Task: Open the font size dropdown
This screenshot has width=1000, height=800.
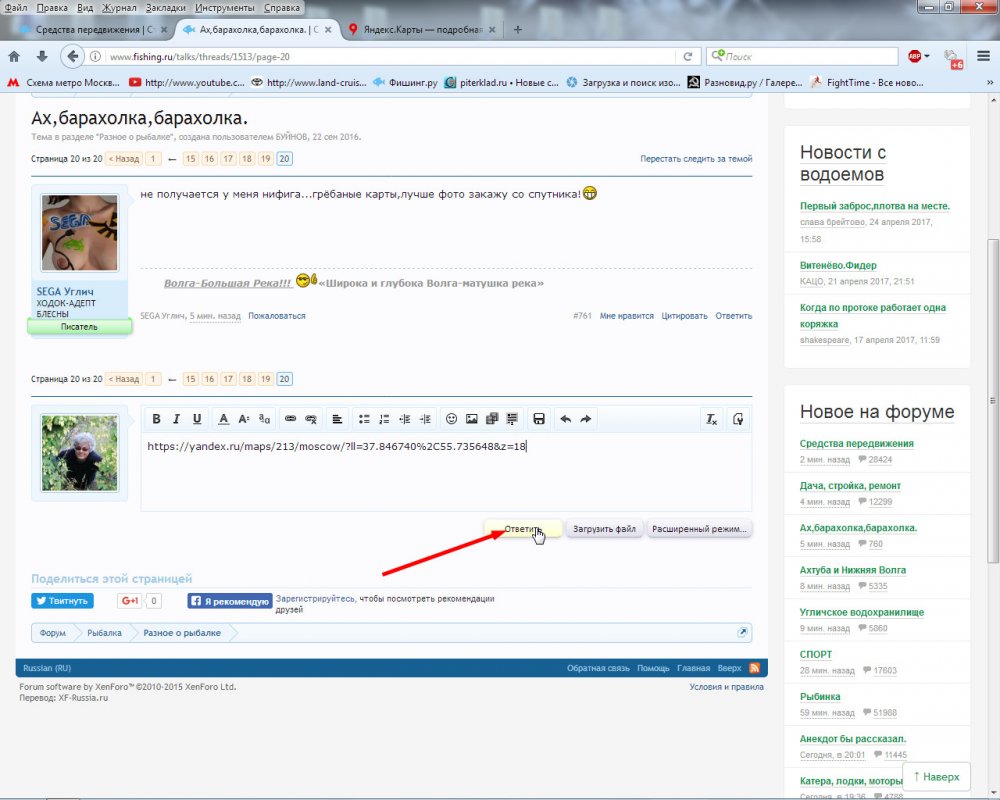Action: coord(244,419)
